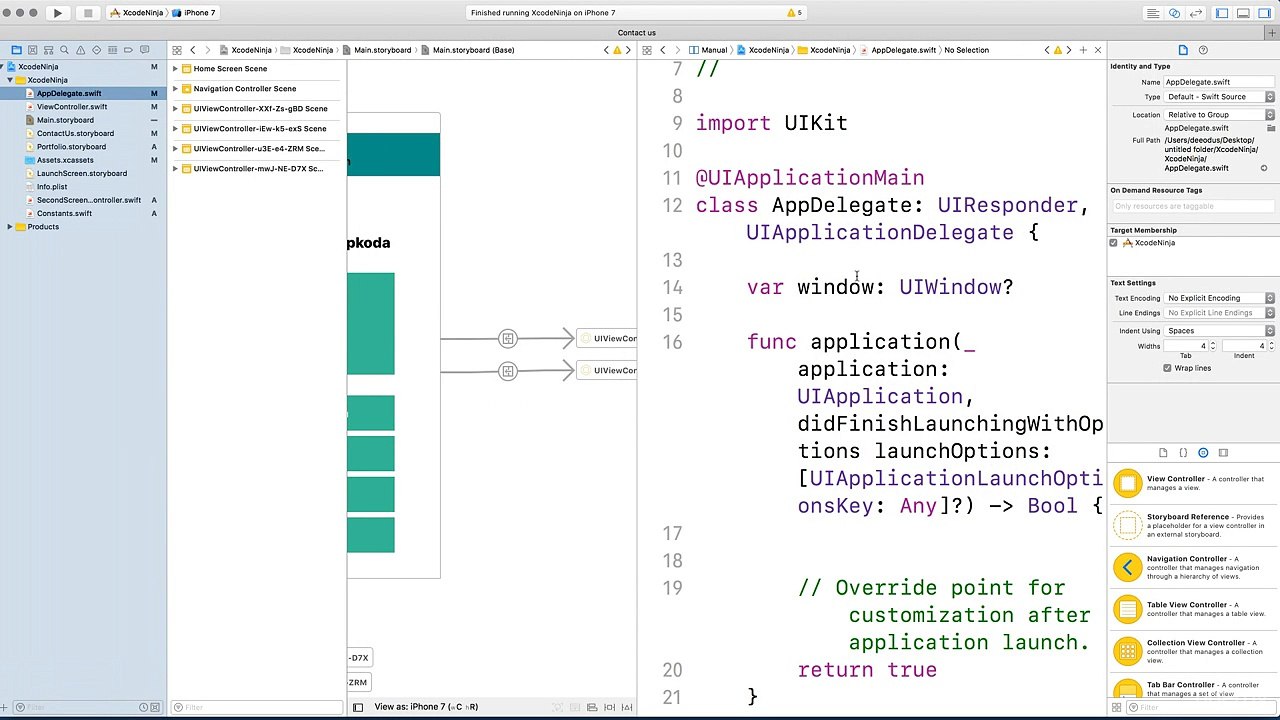Expand Home Screen Scene
1280x720 pixels.
(175, 69)
